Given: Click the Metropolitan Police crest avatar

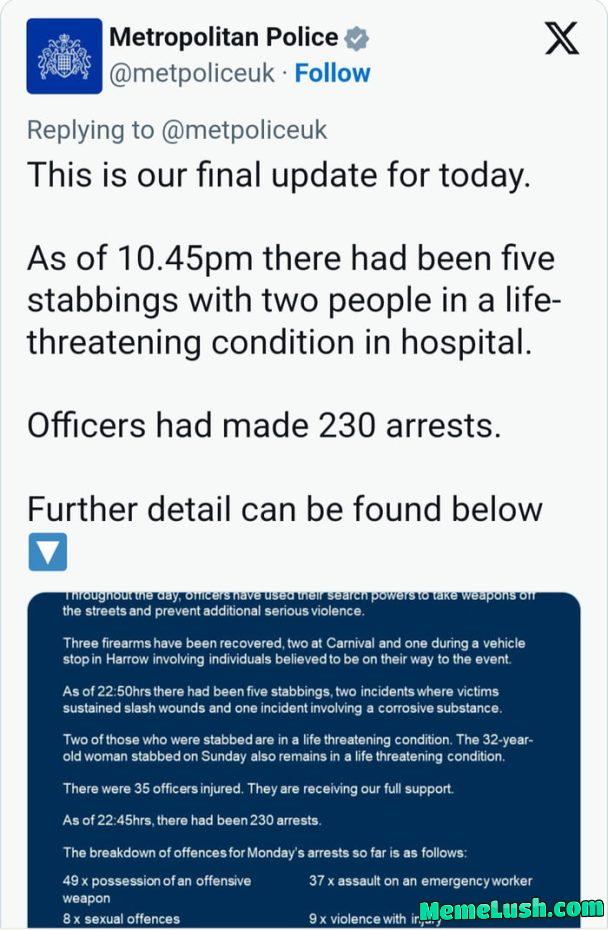Looking at the screenshot, I should click(62, 55).
